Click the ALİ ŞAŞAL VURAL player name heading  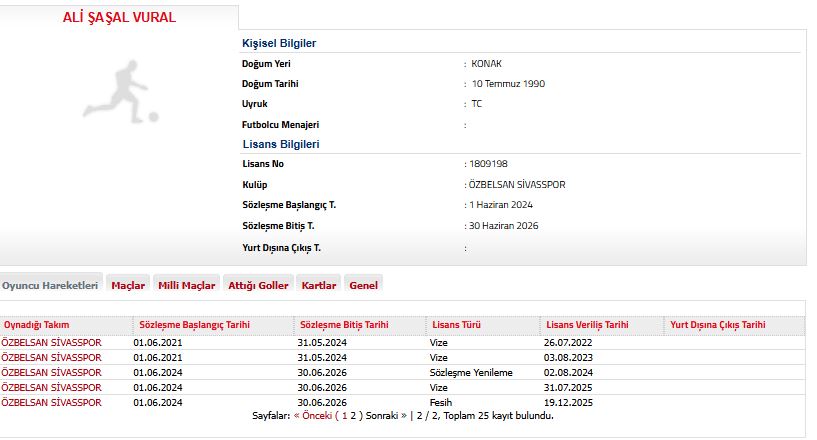[x=120, y=17]
